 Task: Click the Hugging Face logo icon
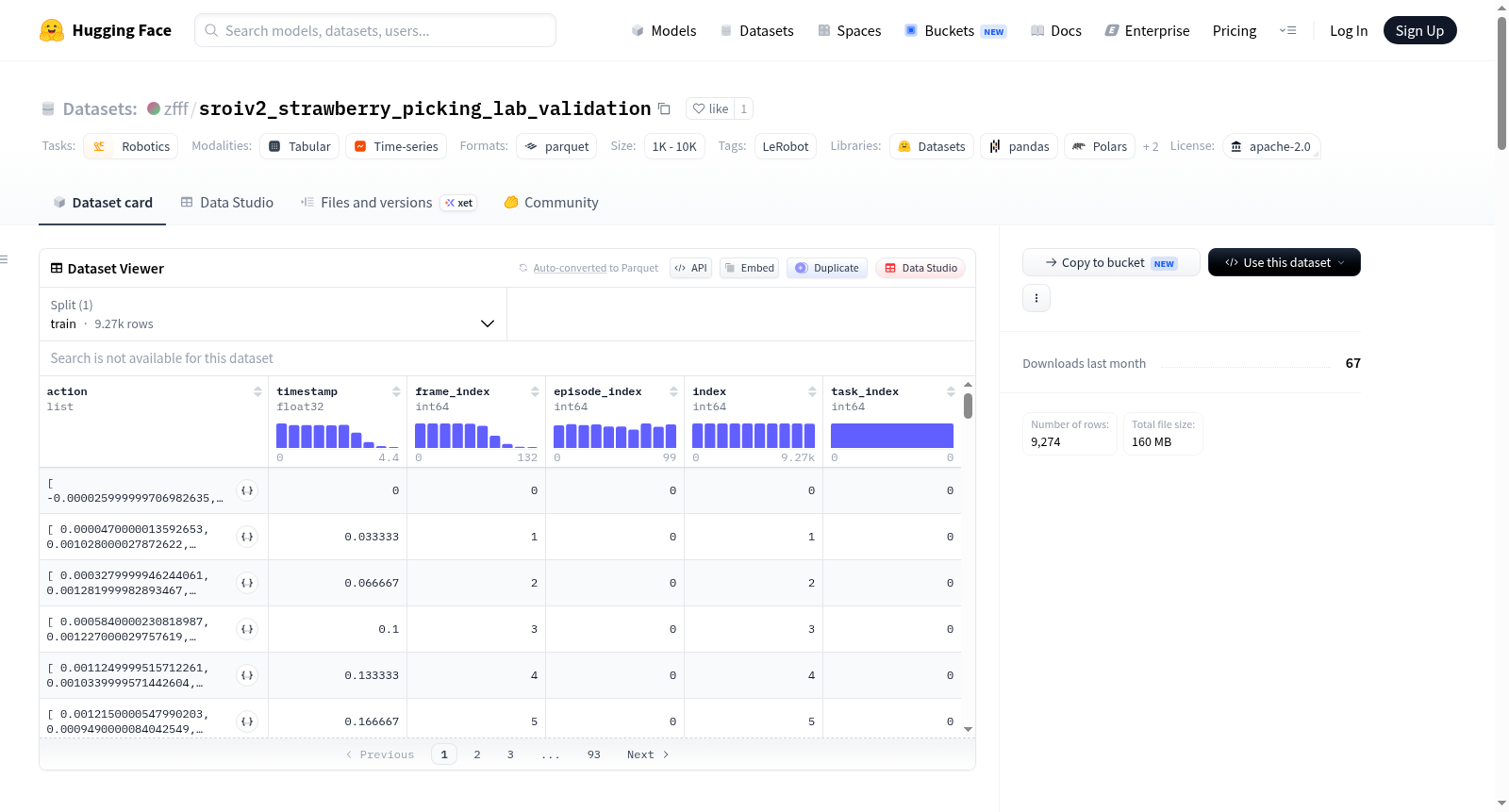click(x=52, y=30)
